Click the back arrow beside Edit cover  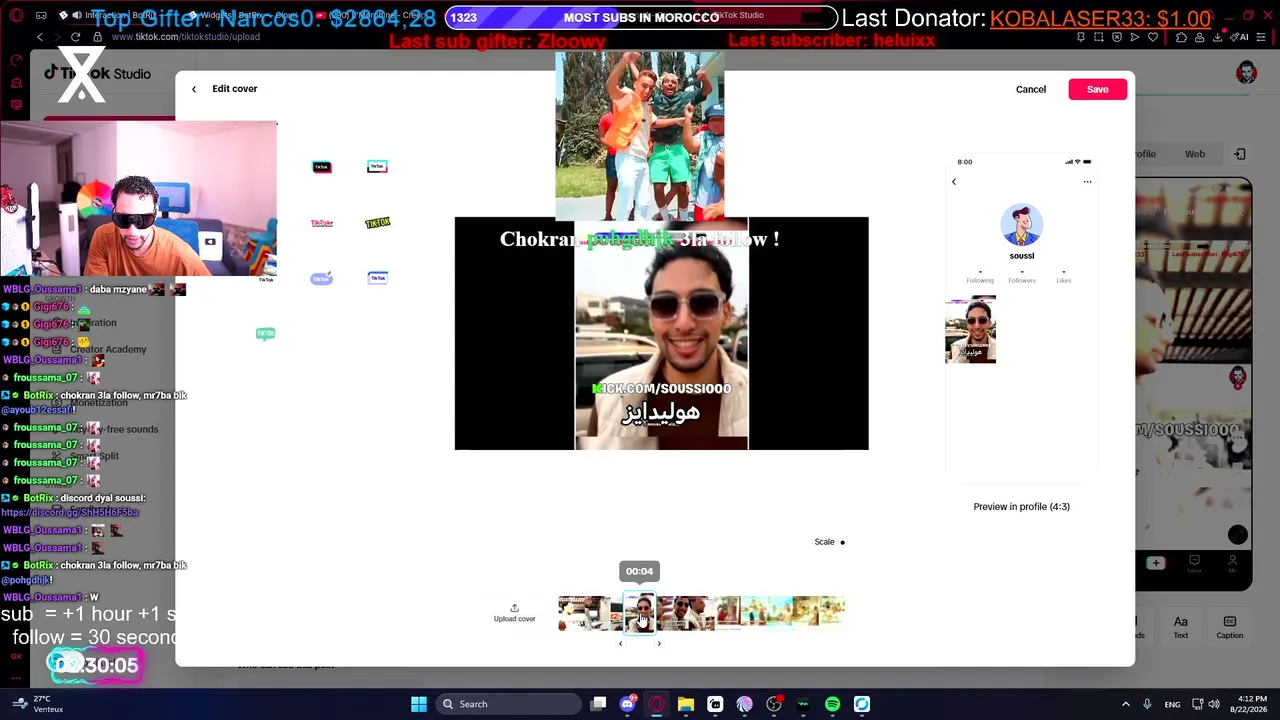[194, 89]
